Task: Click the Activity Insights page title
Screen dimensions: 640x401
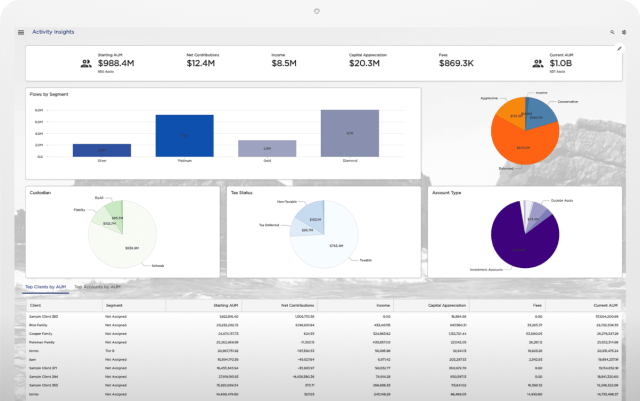Action: click(53, 32)
